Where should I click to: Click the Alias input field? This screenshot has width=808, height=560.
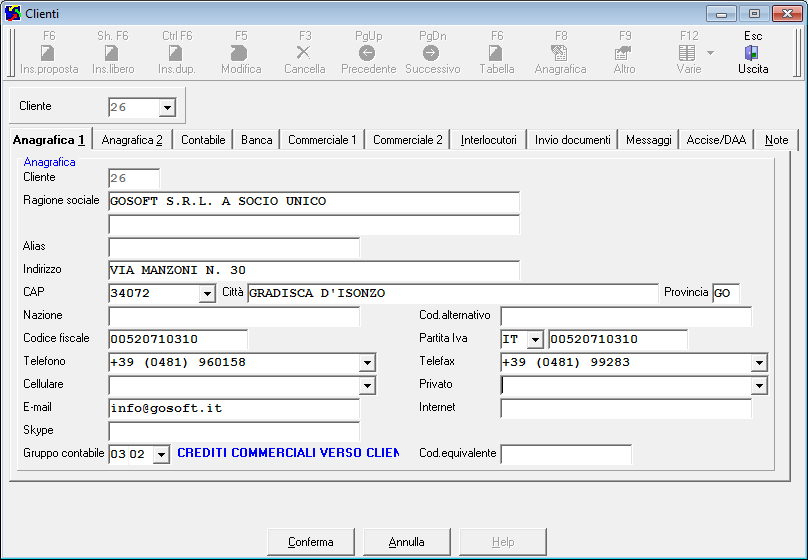pyautogui.click(x=234, y=247)
